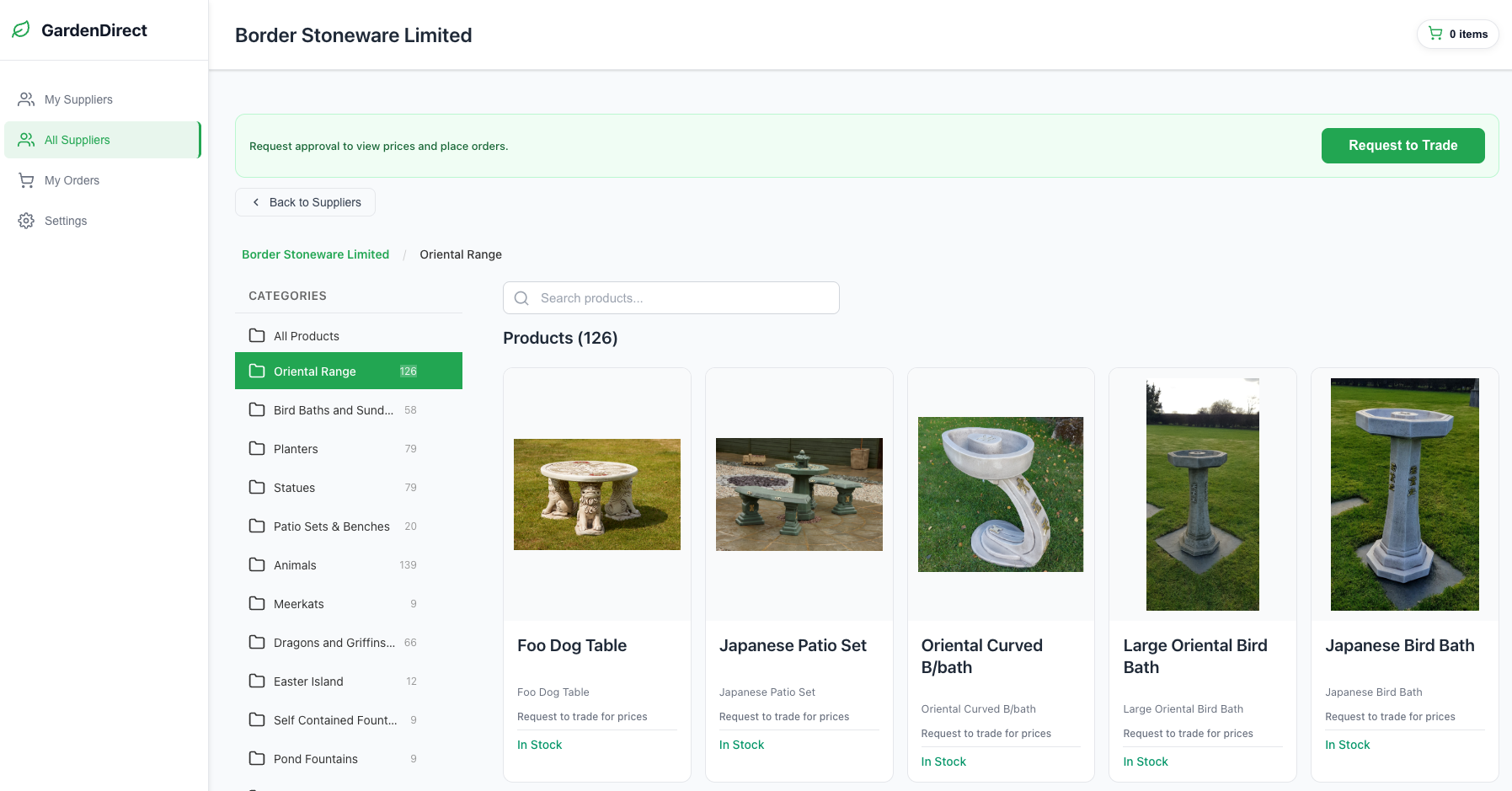1512x791 pixels.
Task: Click the All Suppliers sidebar icon
Action: point(24,139)
